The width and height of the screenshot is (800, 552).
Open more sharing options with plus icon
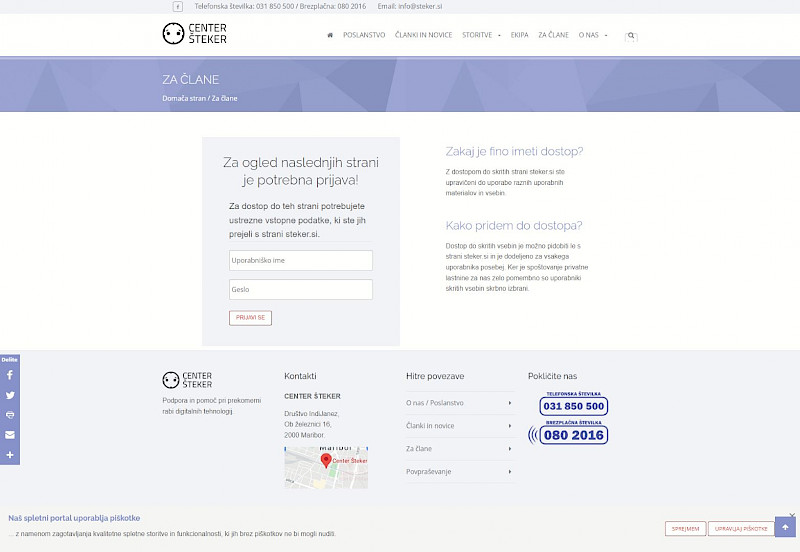click(x=10, y=455)
